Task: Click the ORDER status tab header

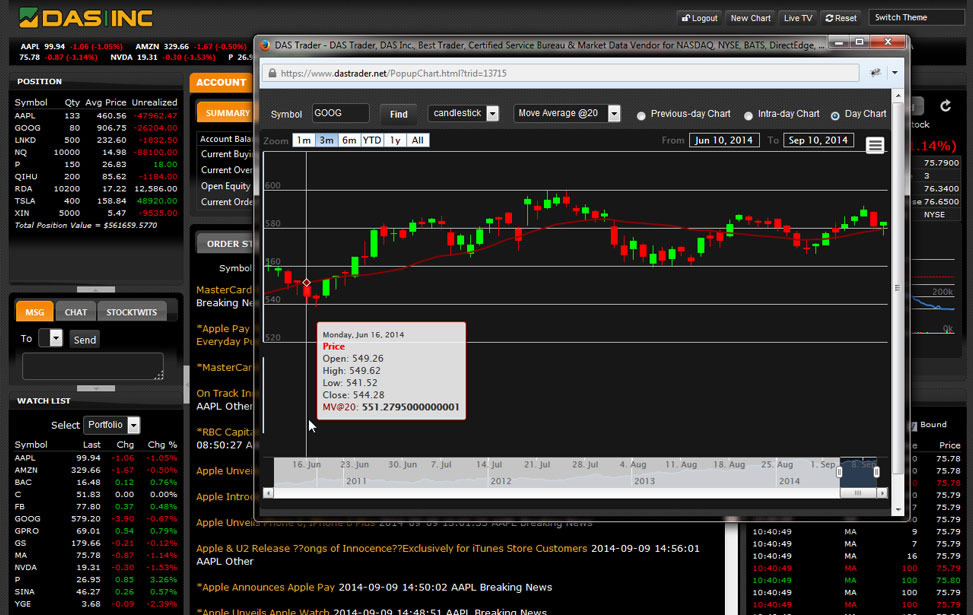Action: pos(227,244)
